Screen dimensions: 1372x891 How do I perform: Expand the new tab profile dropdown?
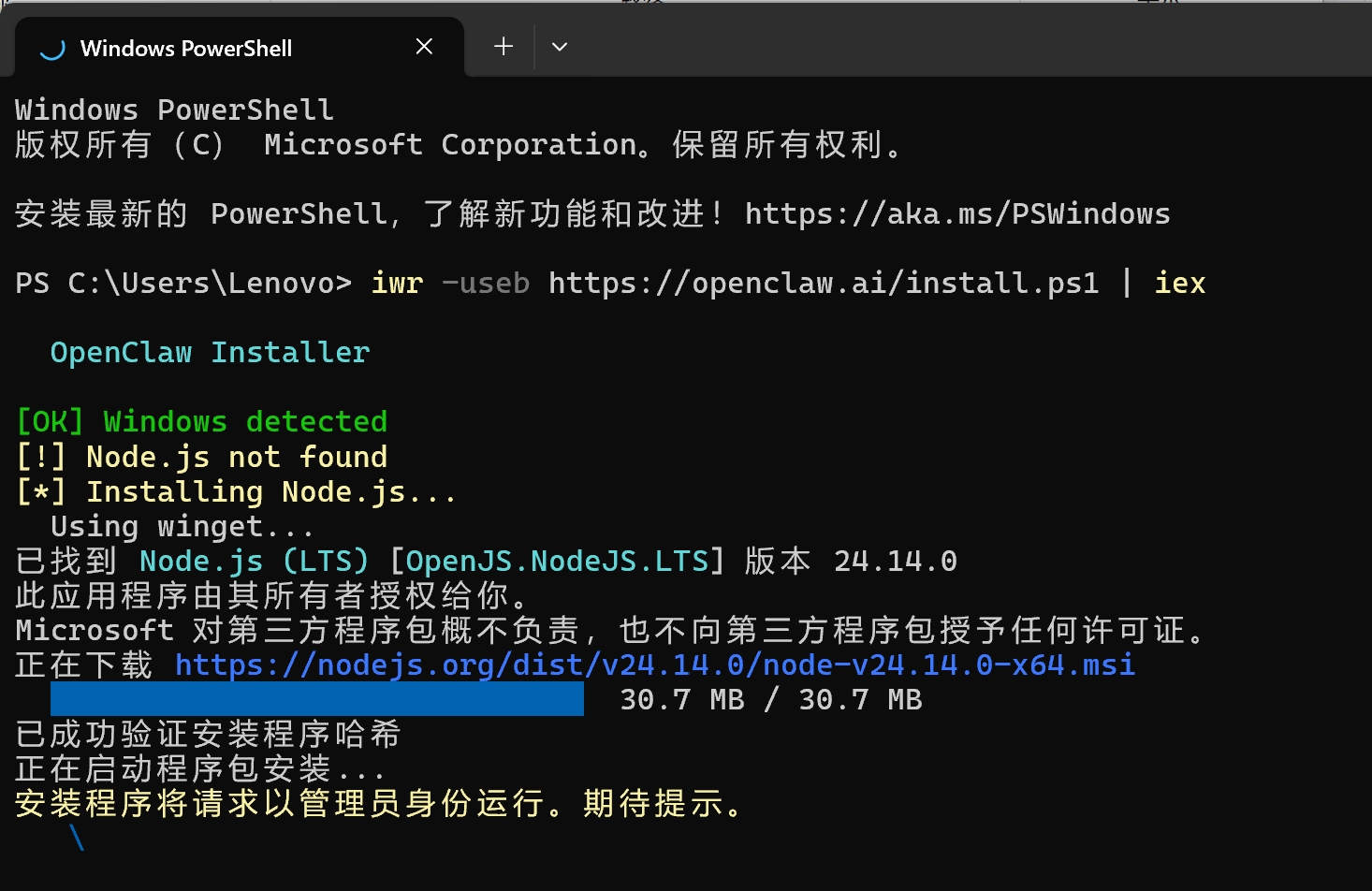(x=560, y=47)
